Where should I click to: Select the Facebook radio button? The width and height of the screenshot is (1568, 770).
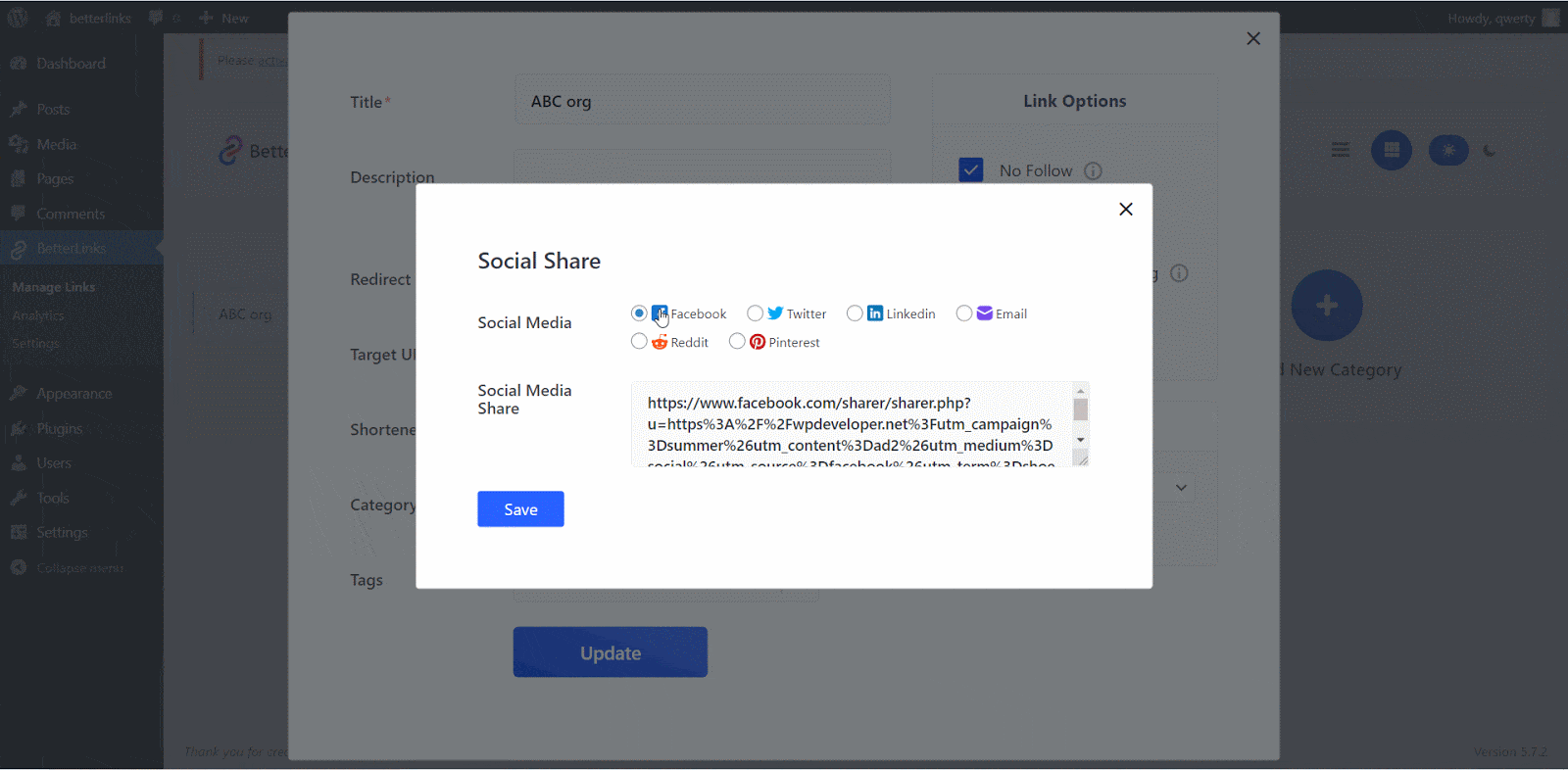click(x=639, y=313)
